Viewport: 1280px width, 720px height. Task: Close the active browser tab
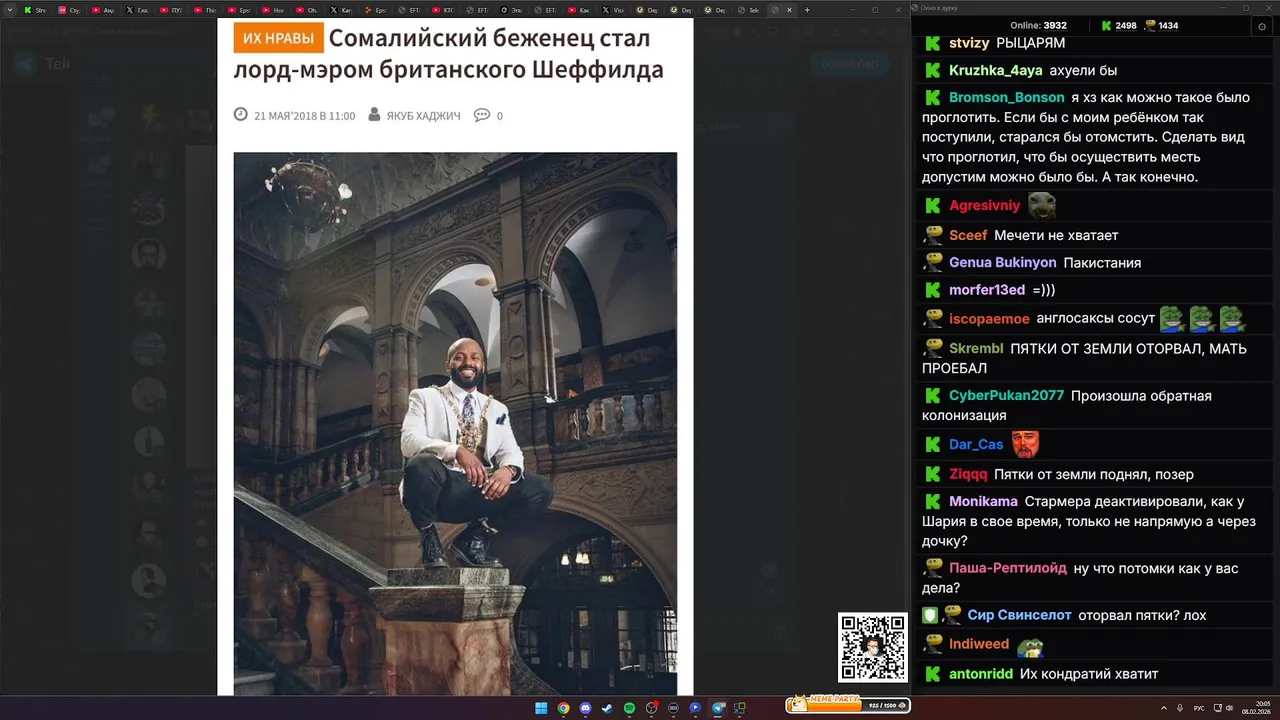pyautogui.click(x=789, y=10)
